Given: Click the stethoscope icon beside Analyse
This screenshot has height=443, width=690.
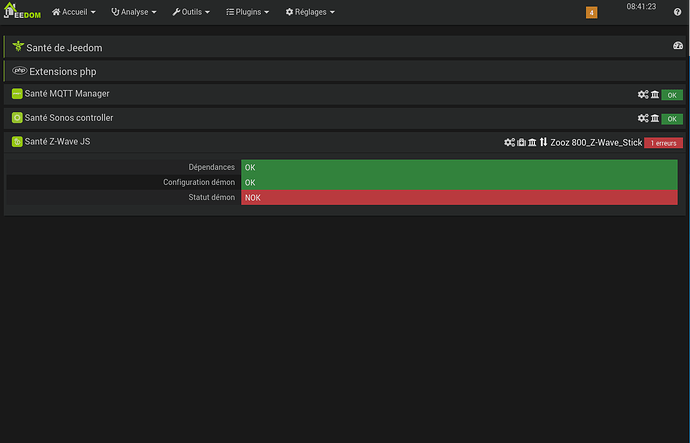Looking at the screenshot, I should [x=115, y=12].
